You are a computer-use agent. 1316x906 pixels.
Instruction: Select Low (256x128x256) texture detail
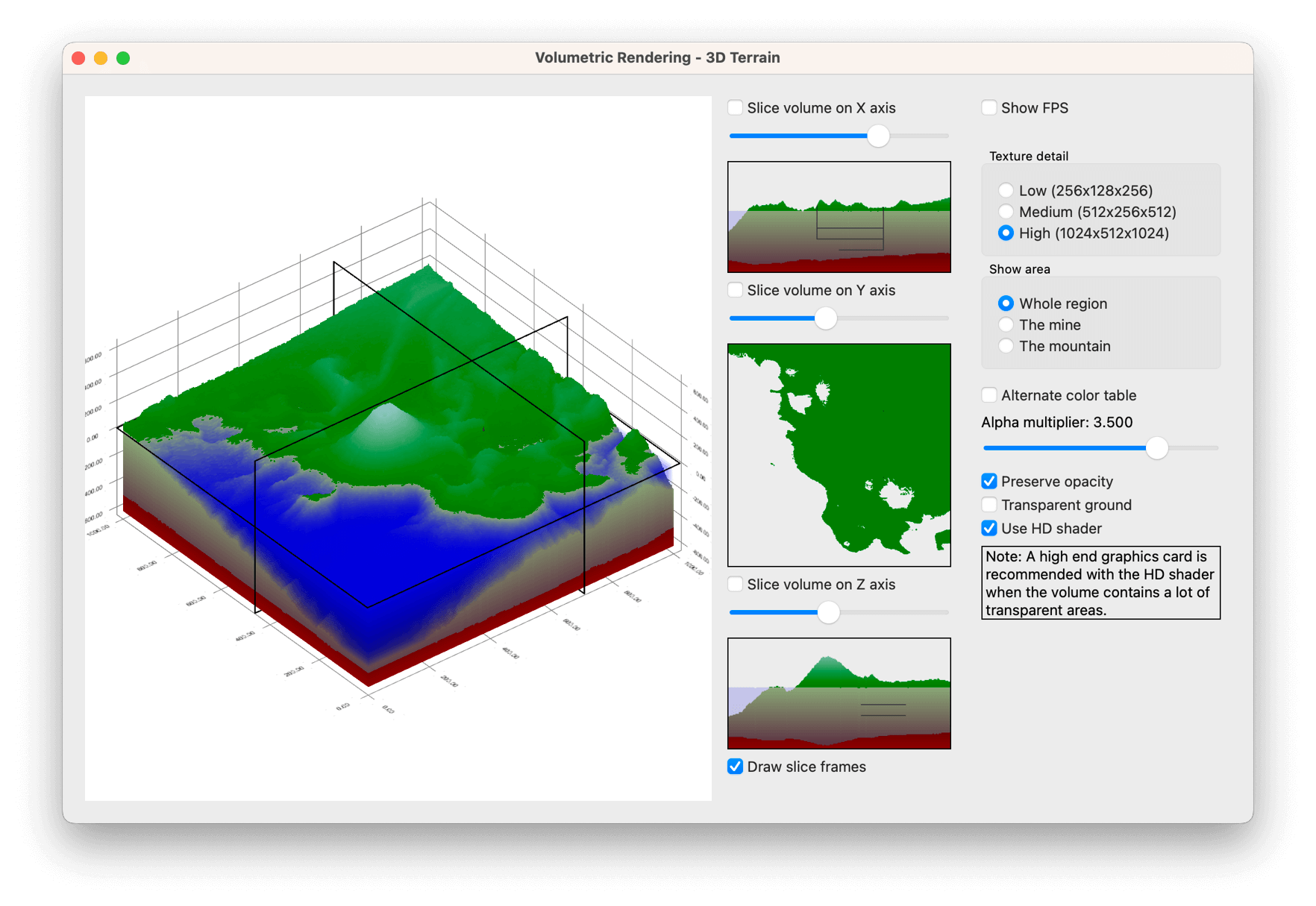pyautogui.click(x=1006, y=191)
